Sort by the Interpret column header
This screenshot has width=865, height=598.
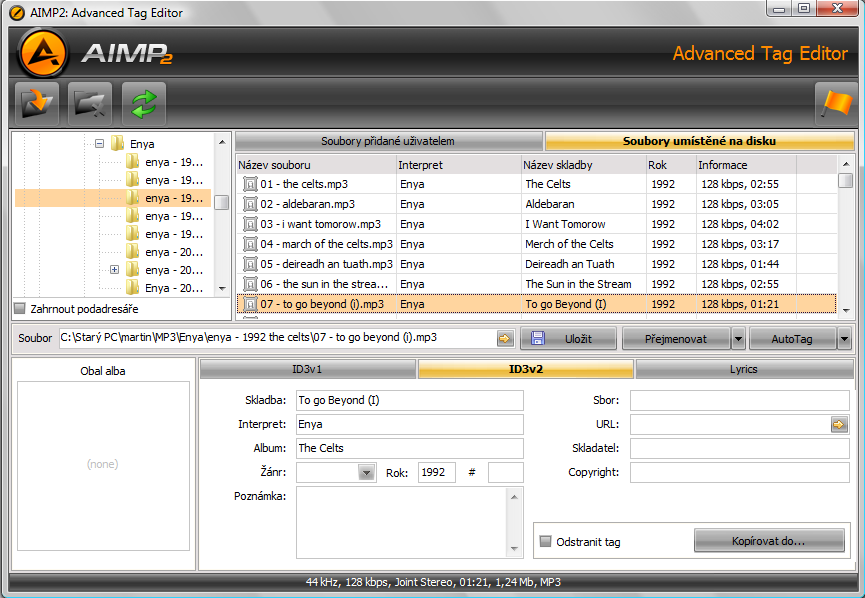[x=459, y=165]
